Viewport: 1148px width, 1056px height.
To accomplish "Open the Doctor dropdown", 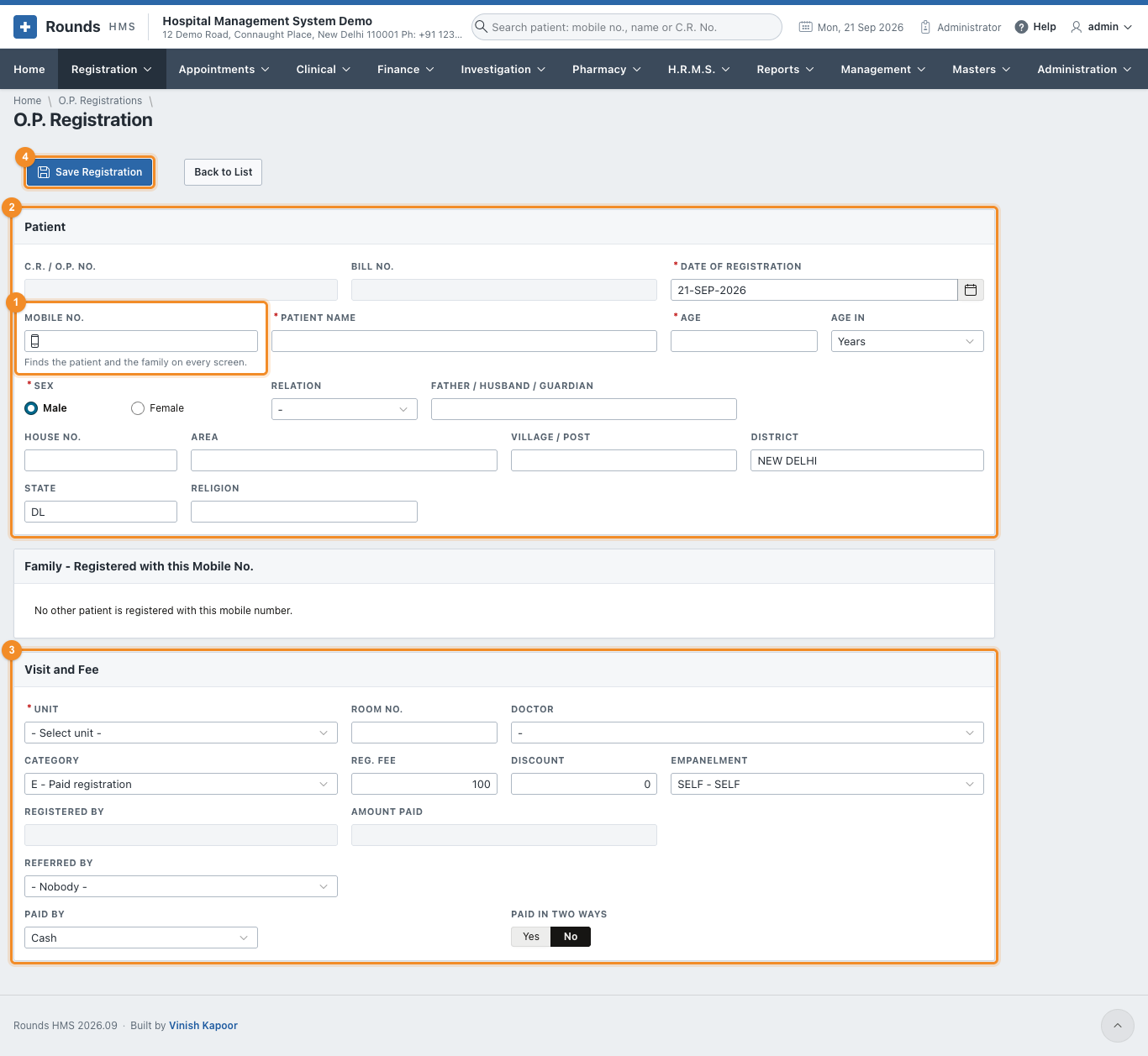I will click(747, 733).
